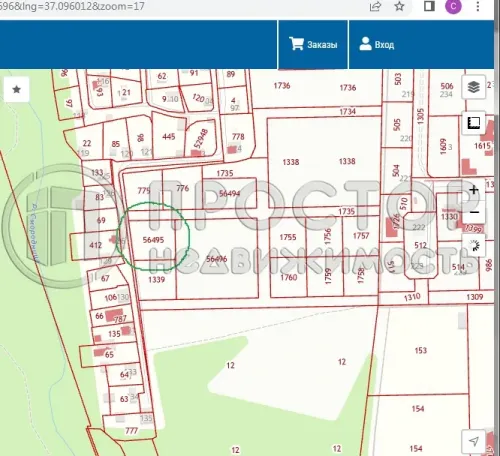
Task: Select land parcel 56496
Action: coord(216,259)
